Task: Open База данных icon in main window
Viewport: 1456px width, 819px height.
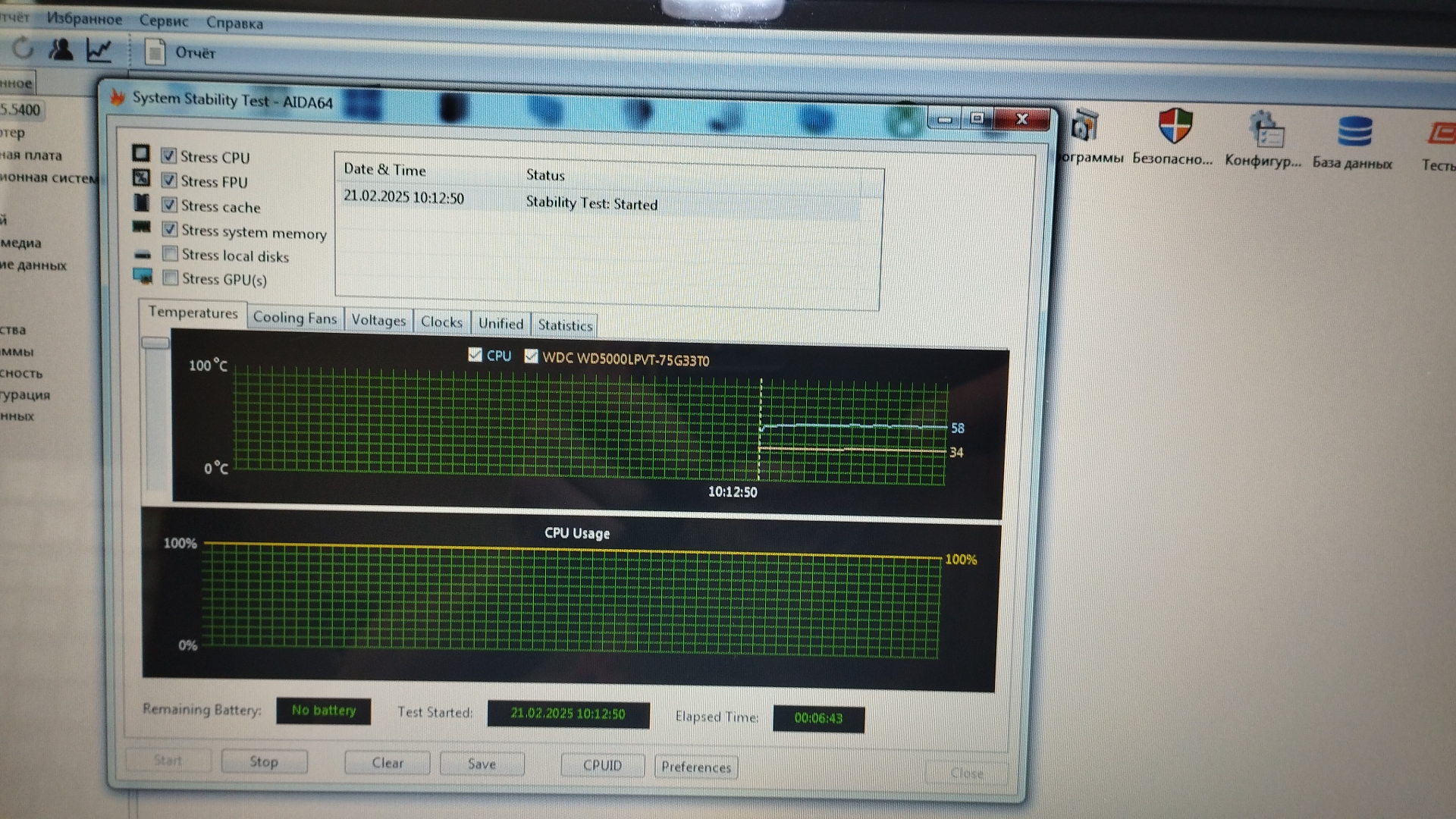Action: [x=1354, y=131]
